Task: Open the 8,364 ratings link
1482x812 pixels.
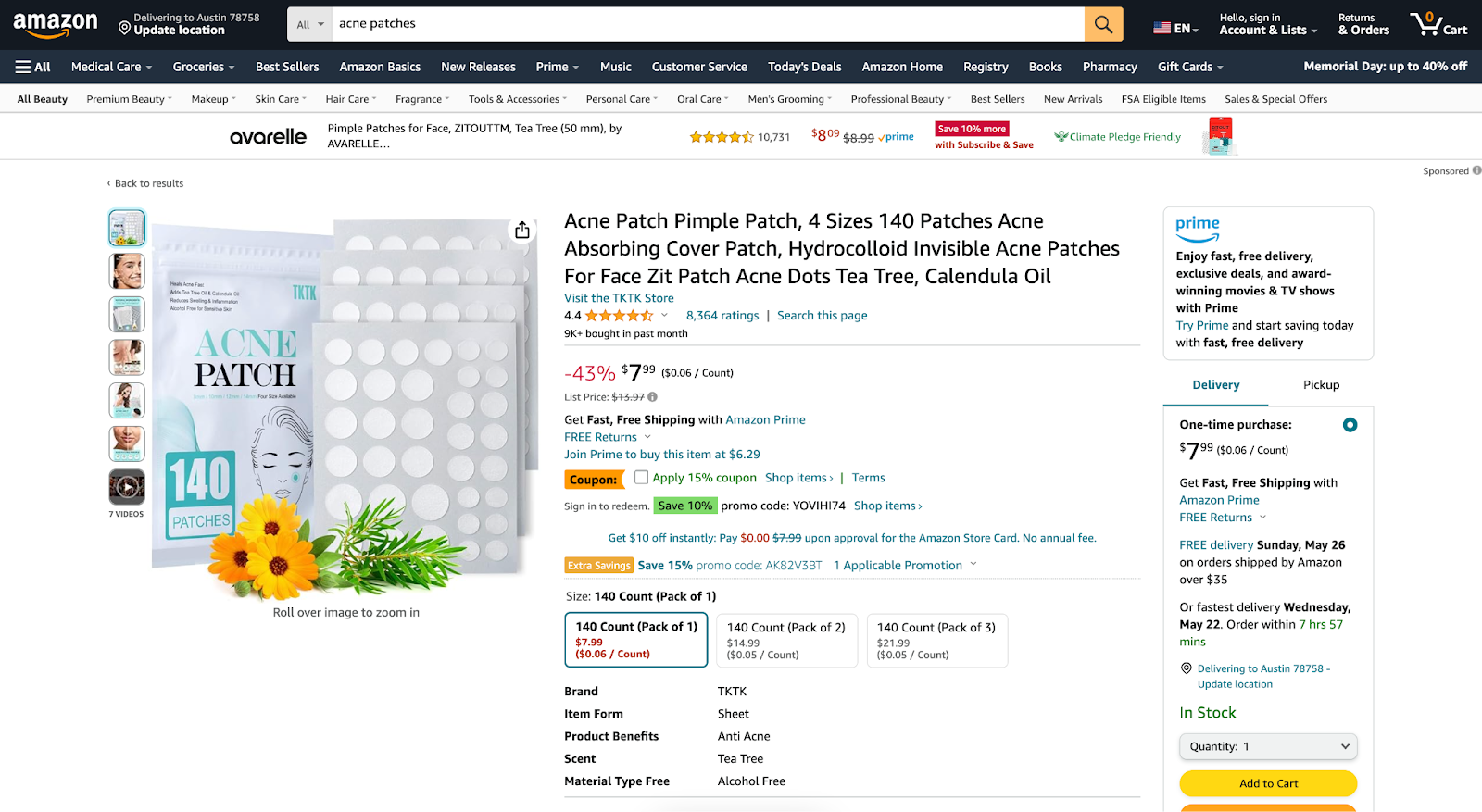Action: pyautogui.click(x=722, y=315)
